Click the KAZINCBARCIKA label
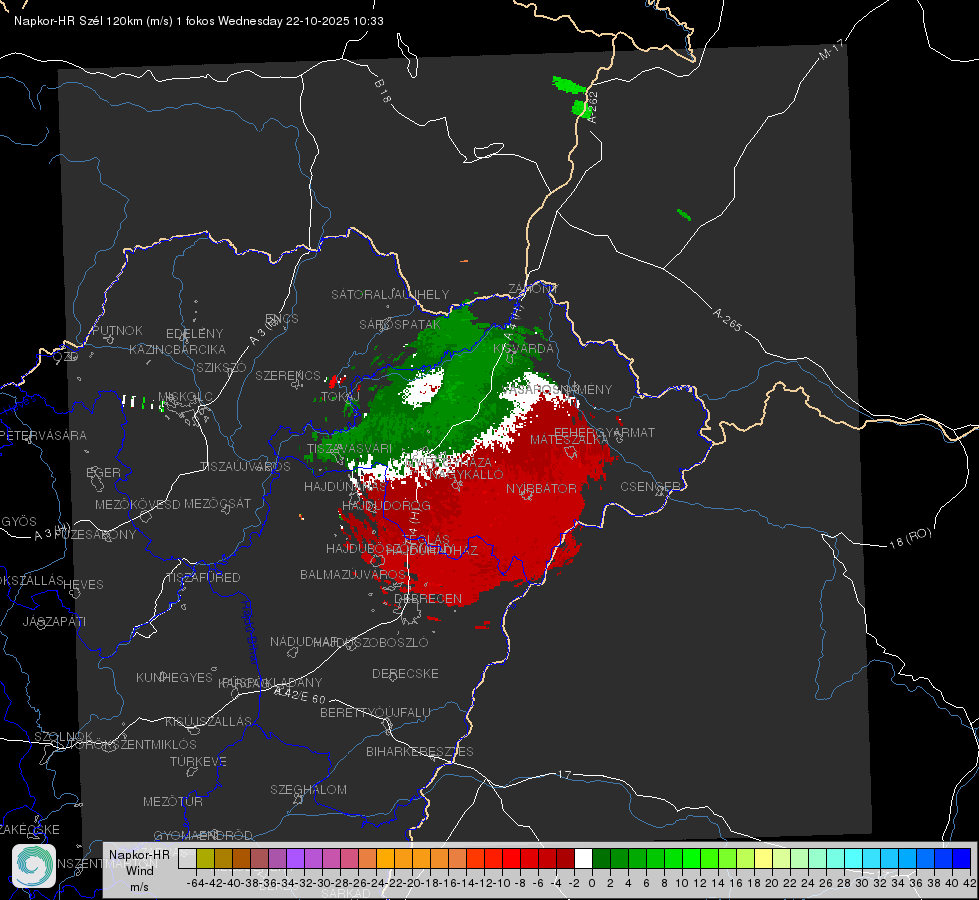979x900 pixels. tap(177, 349)
